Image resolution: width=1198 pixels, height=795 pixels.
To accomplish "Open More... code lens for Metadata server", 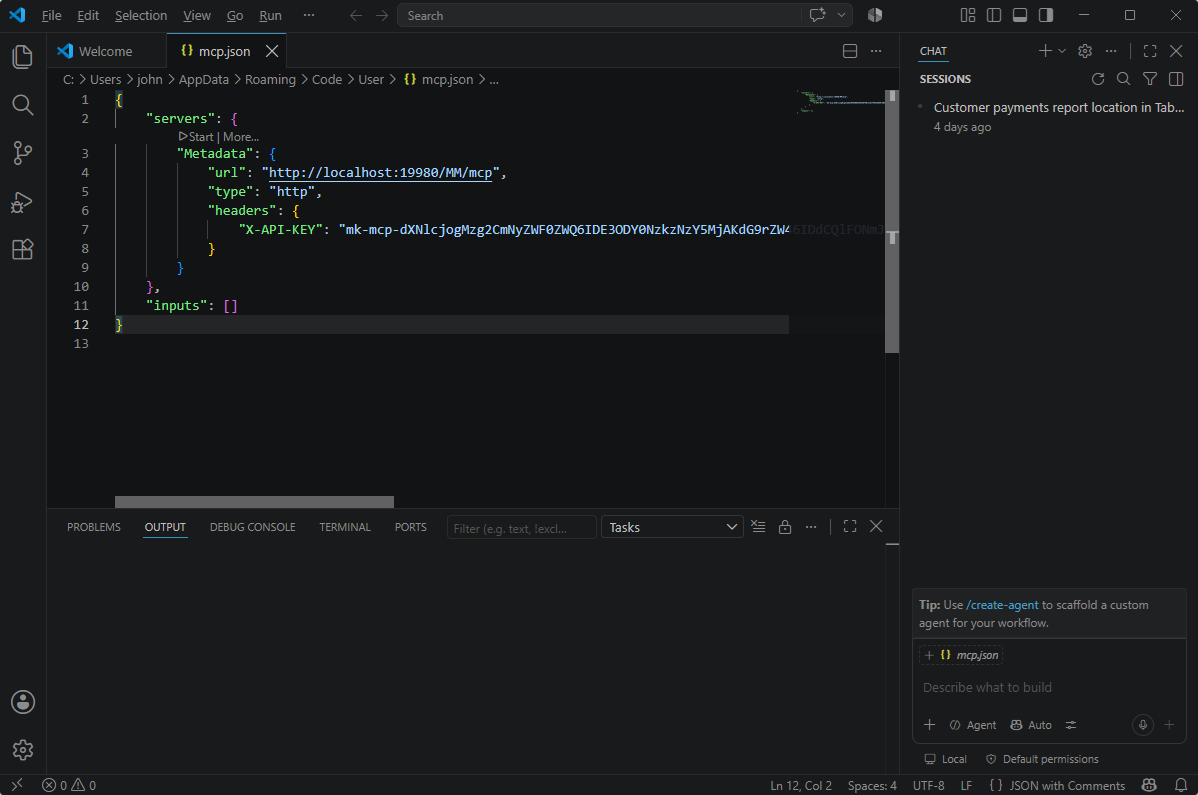I will click(x=241, y=137).
